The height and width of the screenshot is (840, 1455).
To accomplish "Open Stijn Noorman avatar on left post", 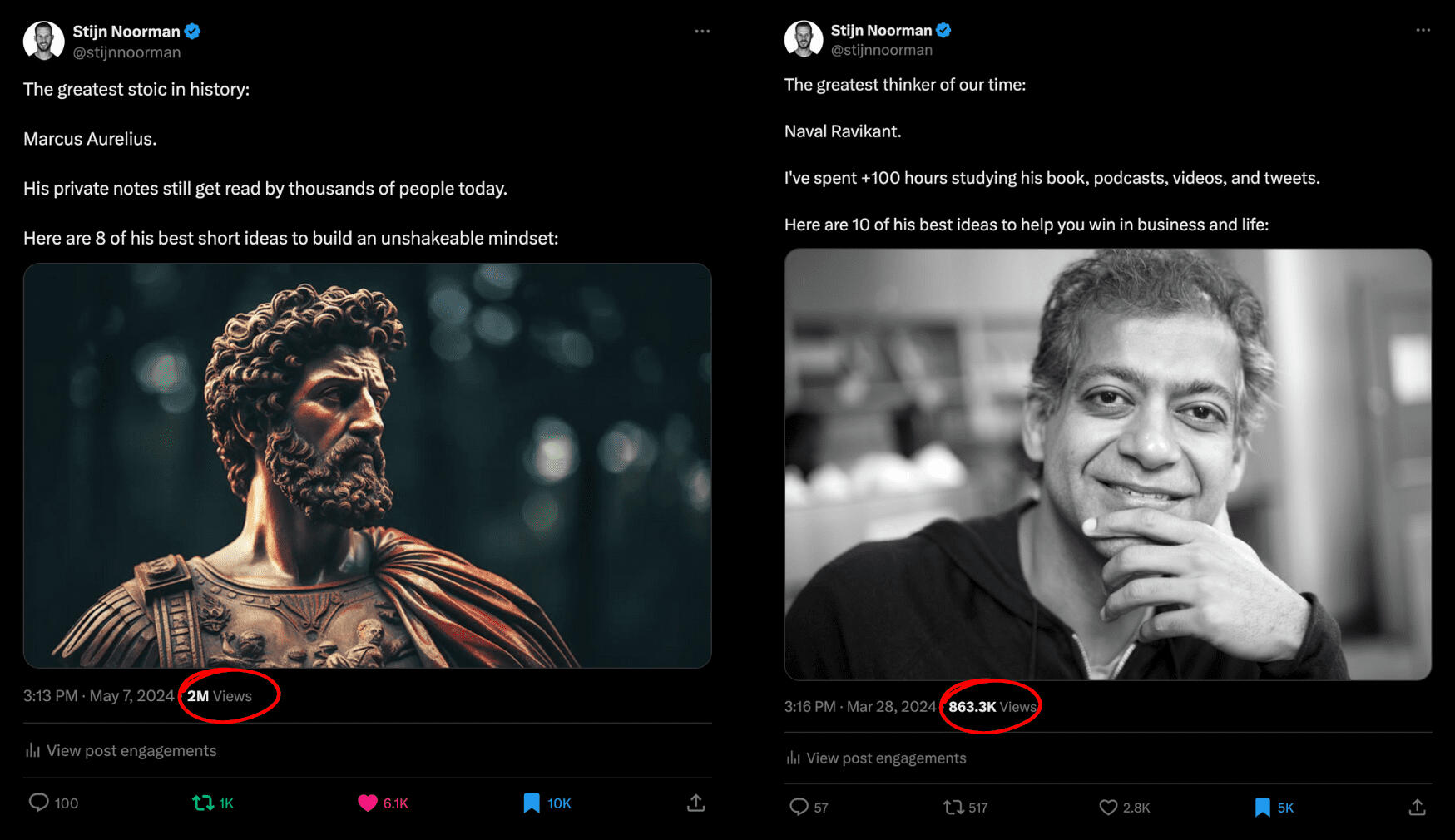I will click(x=44, y=41).
